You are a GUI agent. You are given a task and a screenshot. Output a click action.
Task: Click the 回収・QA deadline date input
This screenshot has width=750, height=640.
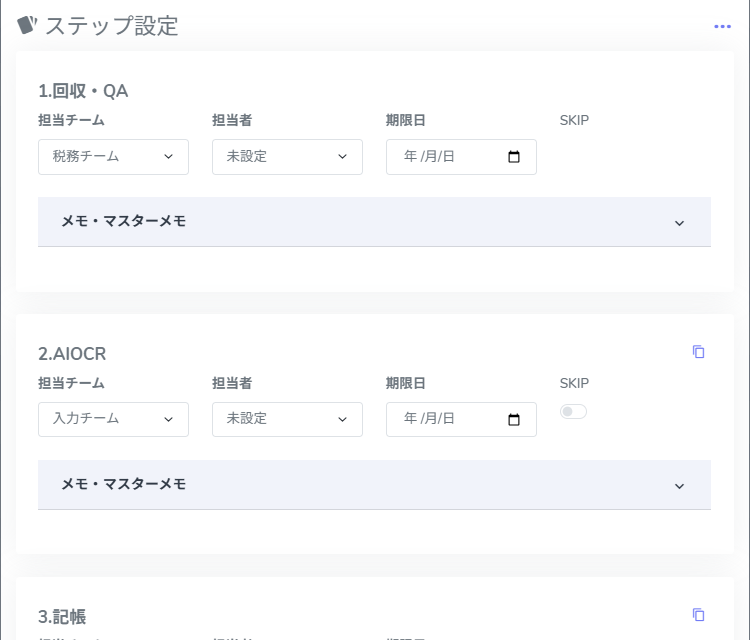pos(450,157)
